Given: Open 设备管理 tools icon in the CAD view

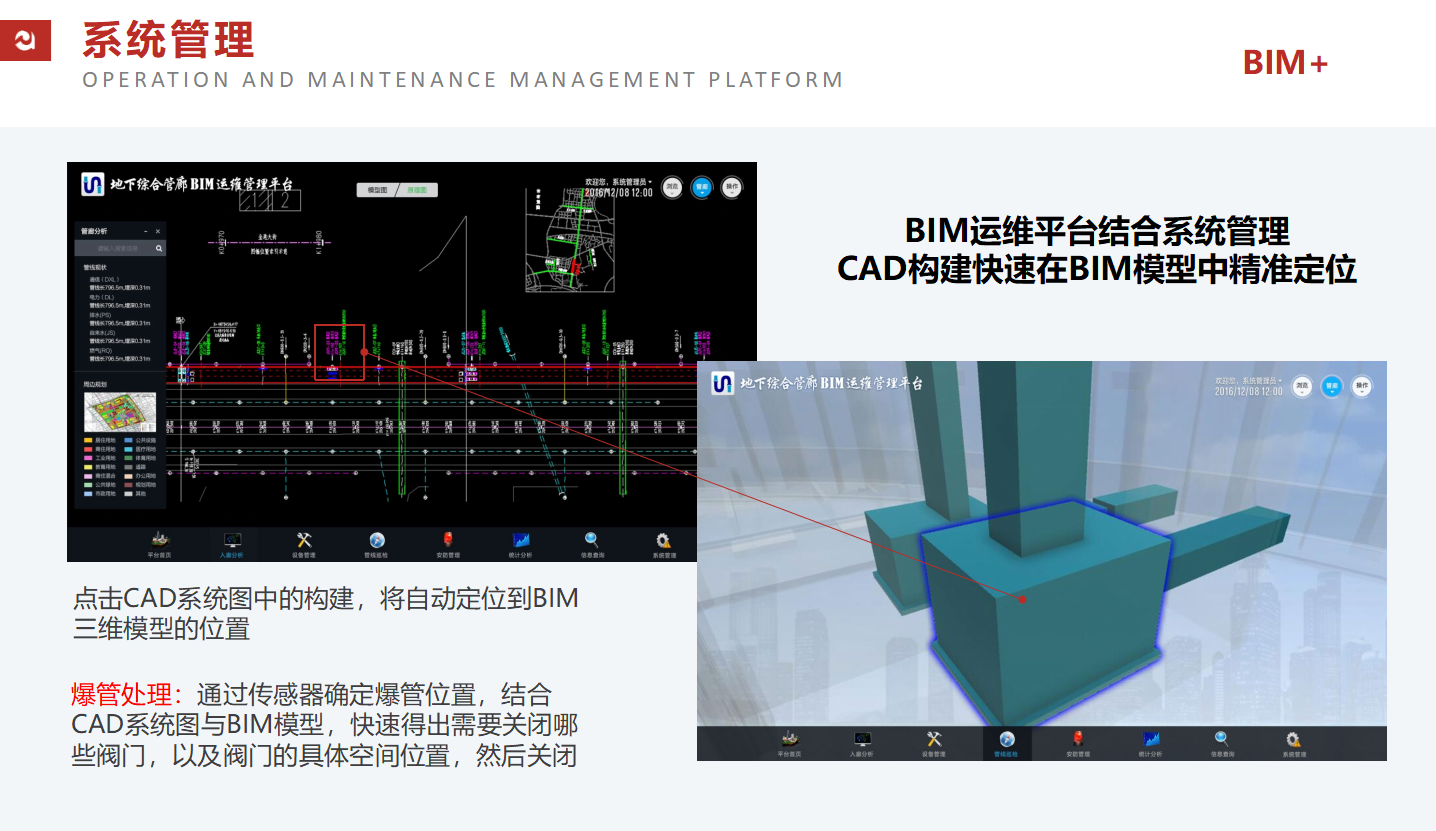Looking at the screenshot, I should tap(304, 541).
